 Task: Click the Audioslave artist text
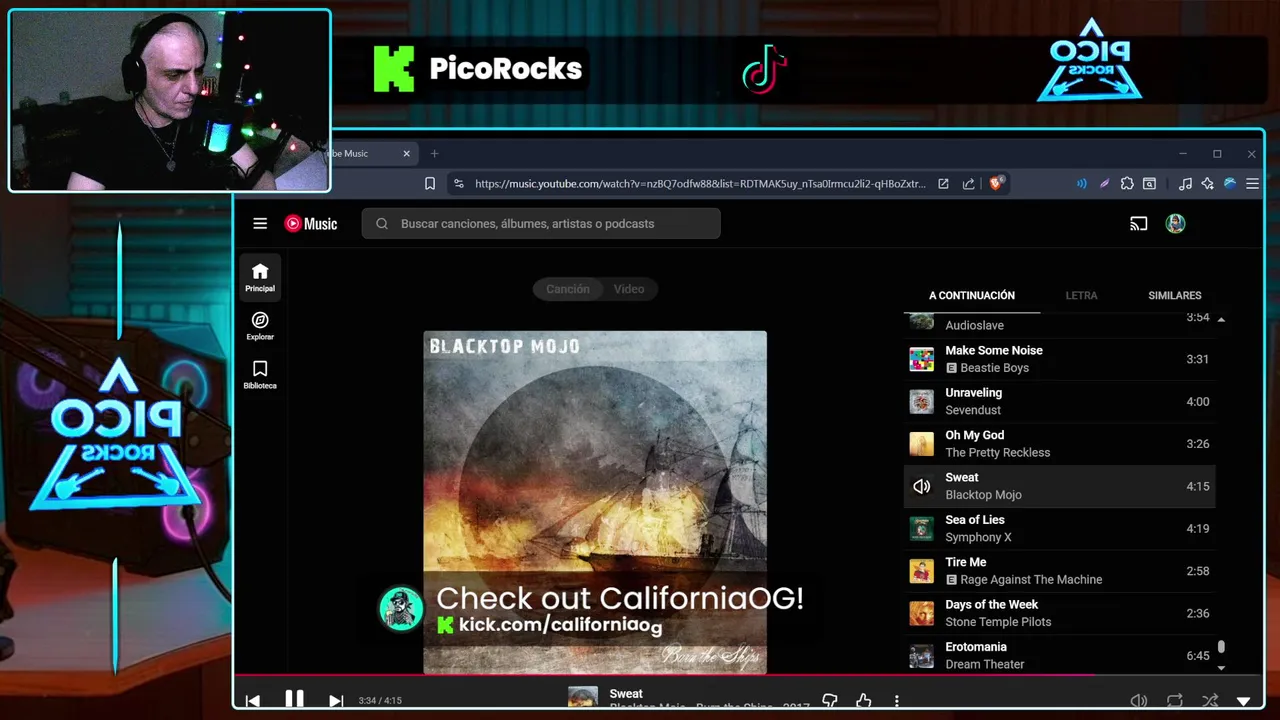point(974,326)
